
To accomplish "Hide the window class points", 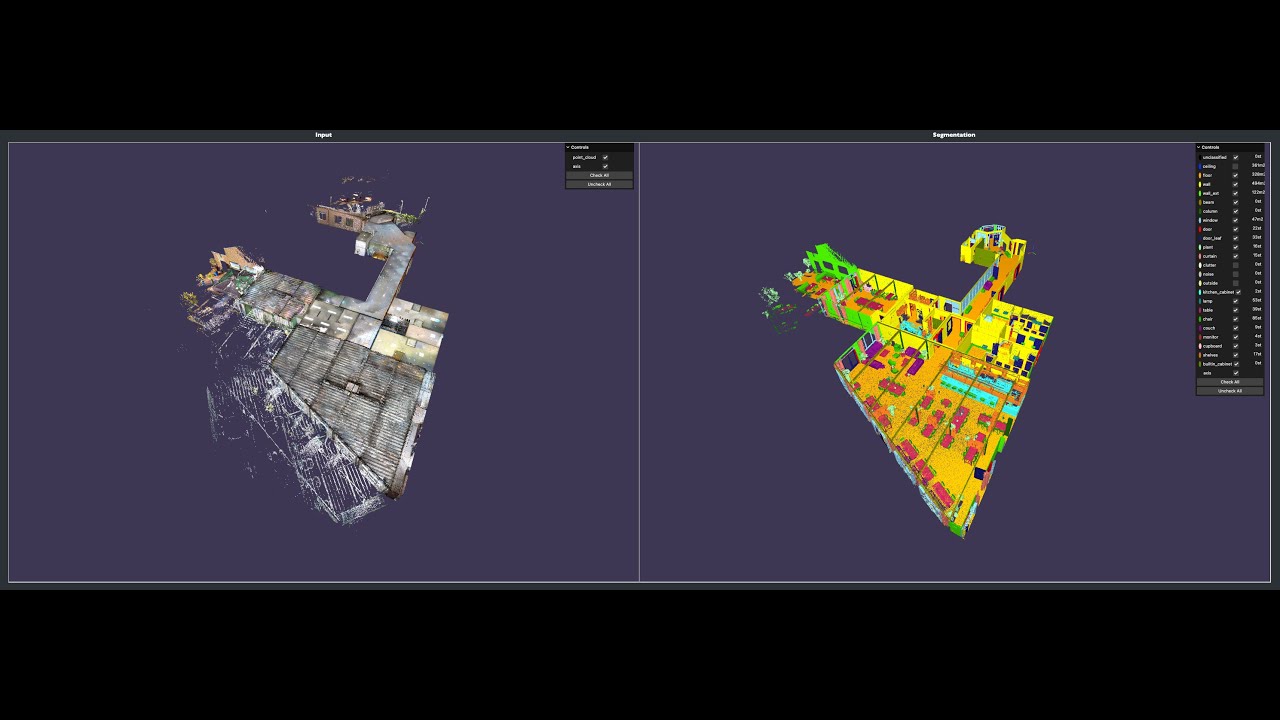I will [1235, 220].
